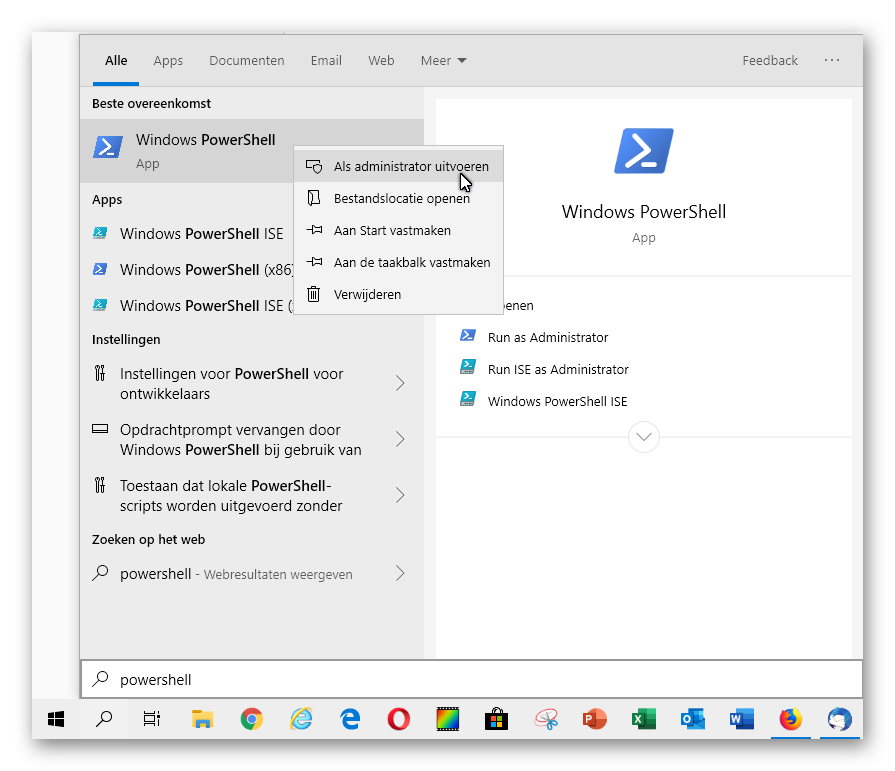
Task: Open the rainbow color app on taskbar
Action: pyautogui.click(x=448, y=719)
